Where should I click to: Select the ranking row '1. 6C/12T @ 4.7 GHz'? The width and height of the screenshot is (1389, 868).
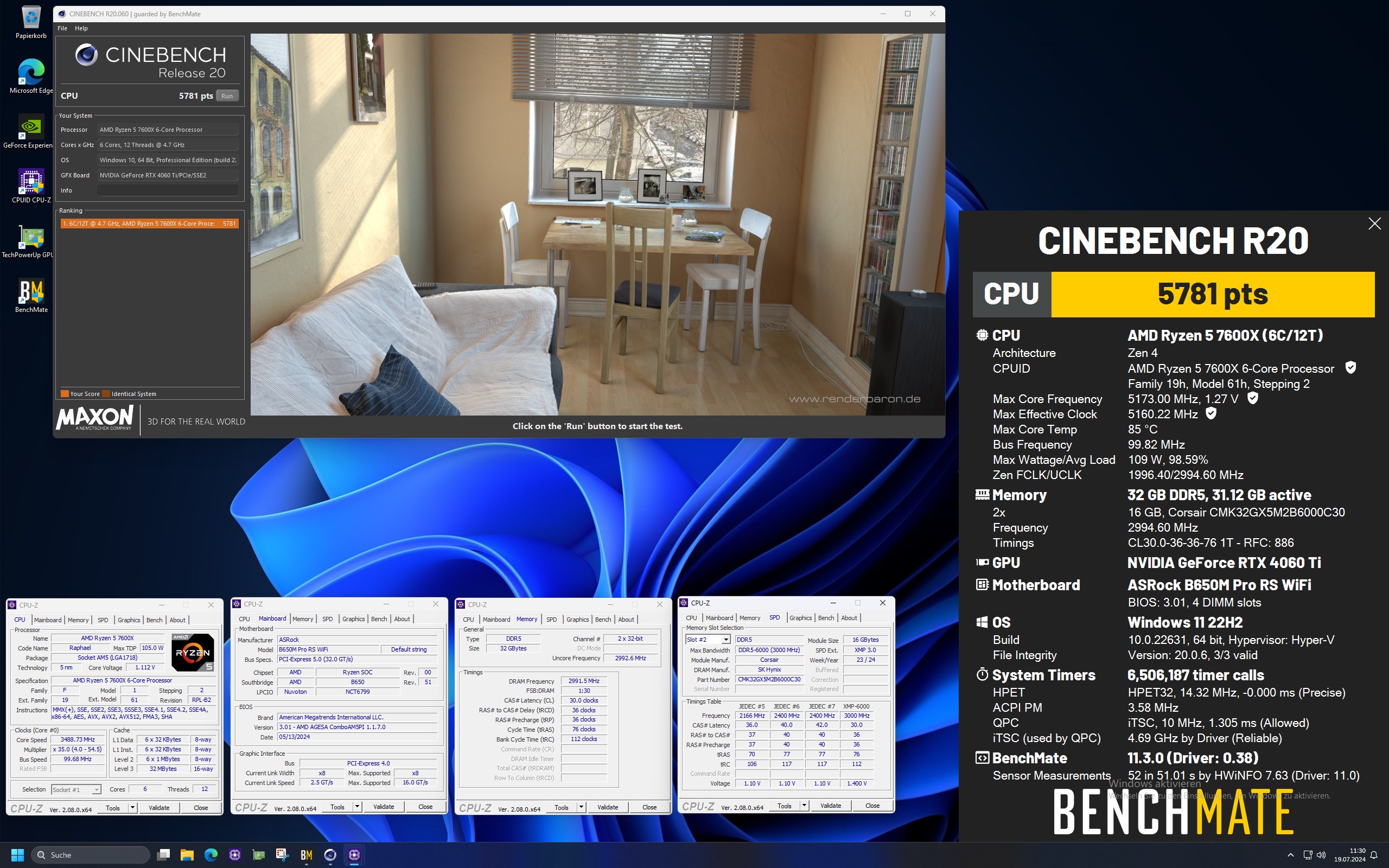click(x=150, y=224)
